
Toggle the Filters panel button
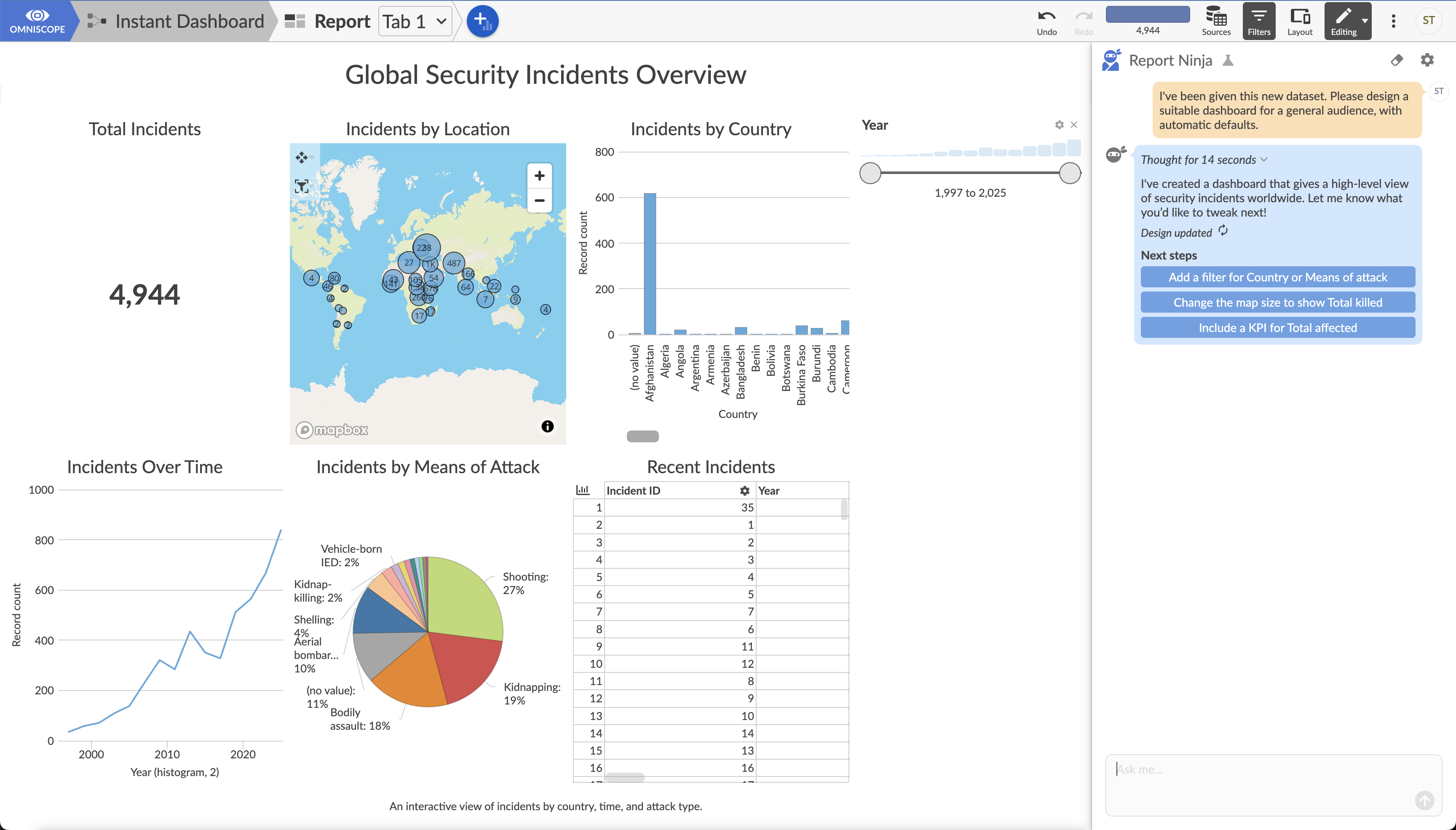click(1258, 21)
